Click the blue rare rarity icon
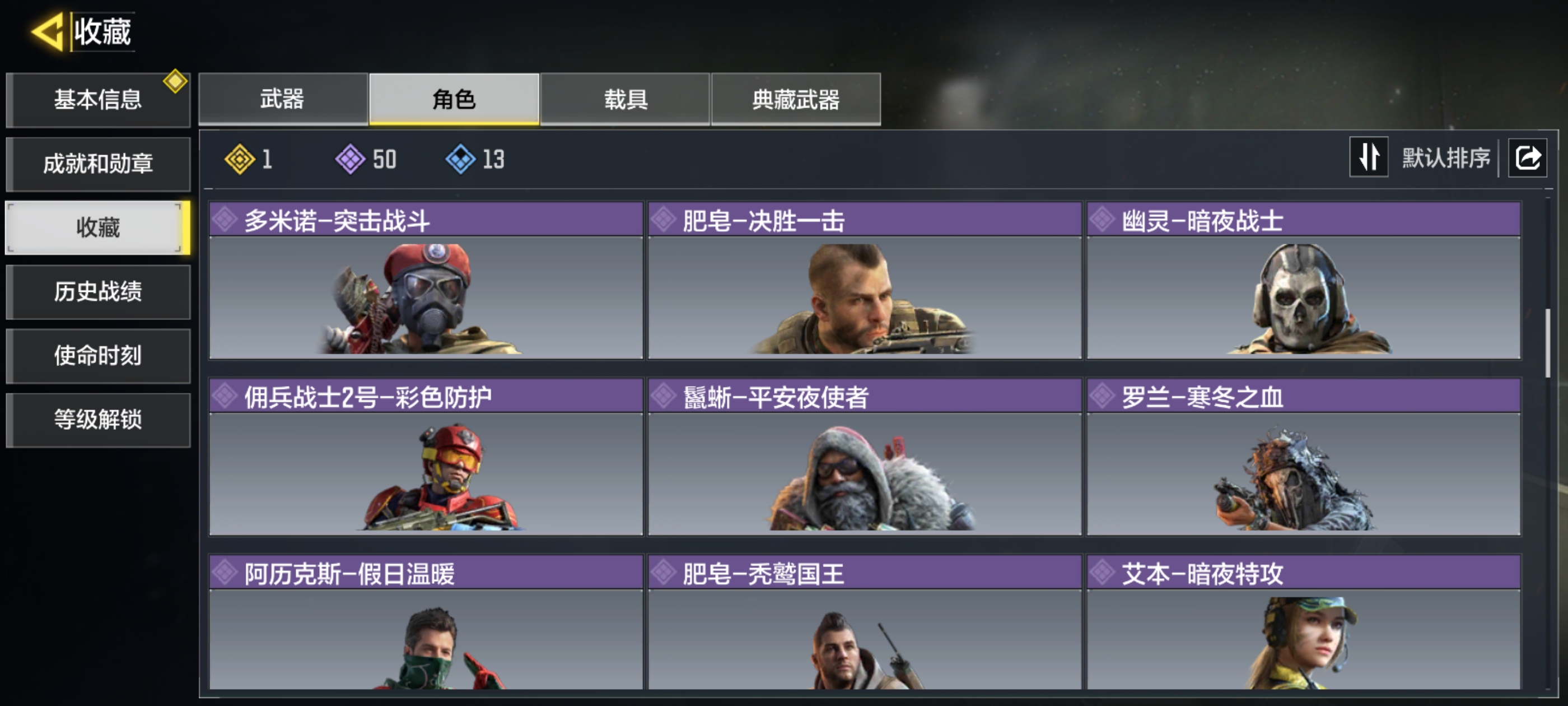This screenshot has width=1568, height=706. coord(461,160)
